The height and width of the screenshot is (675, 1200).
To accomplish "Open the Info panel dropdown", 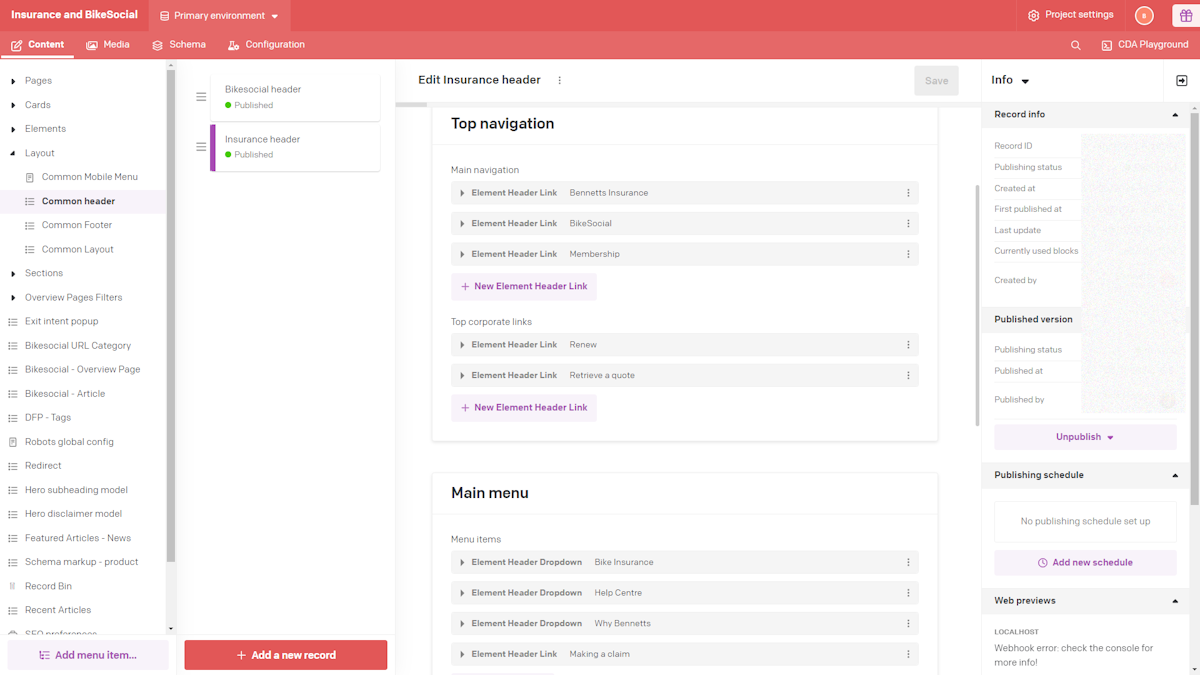I will coord(1025,81).
